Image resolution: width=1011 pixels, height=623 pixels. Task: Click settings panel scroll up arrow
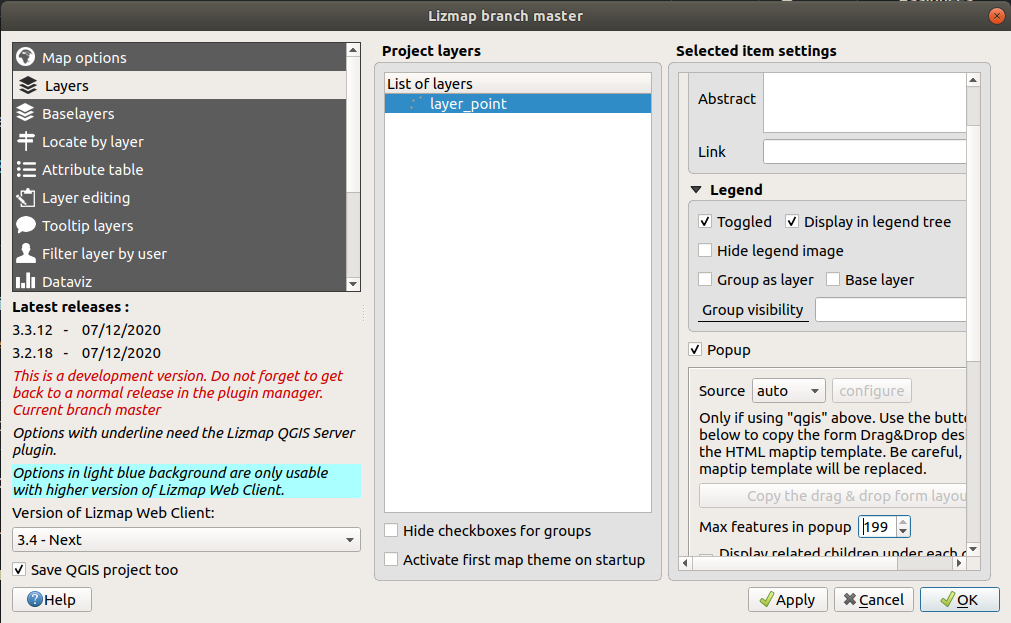(974, 80)
